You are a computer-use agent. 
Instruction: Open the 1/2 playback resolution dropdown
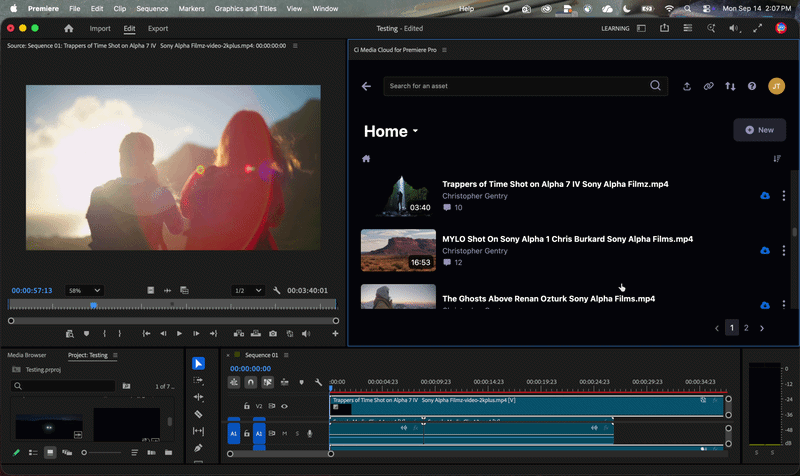[x=248, y=290]
